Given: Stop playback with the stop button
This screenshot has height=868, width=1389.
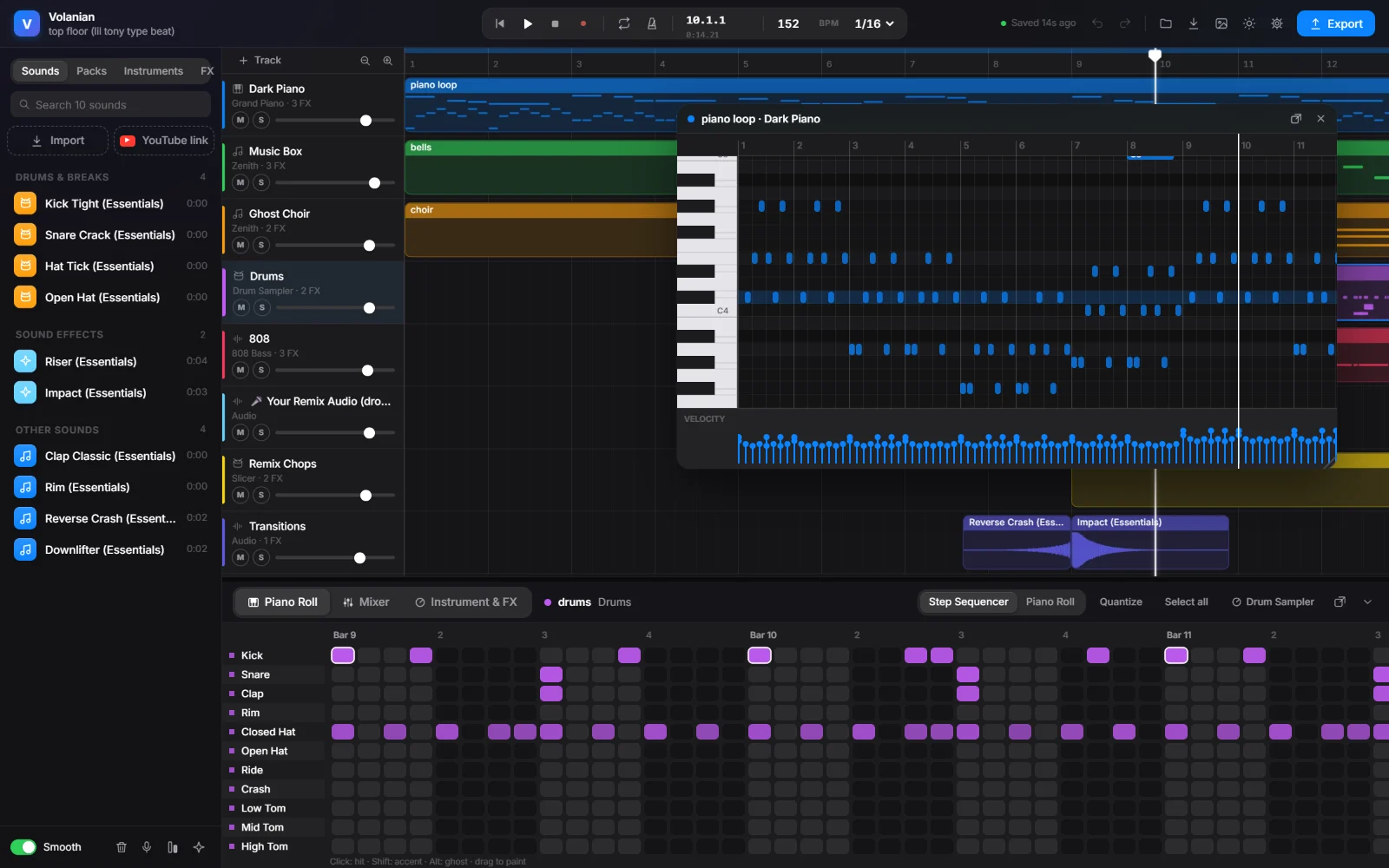Looking at the screenshot, I should click(x=556, y=23).
